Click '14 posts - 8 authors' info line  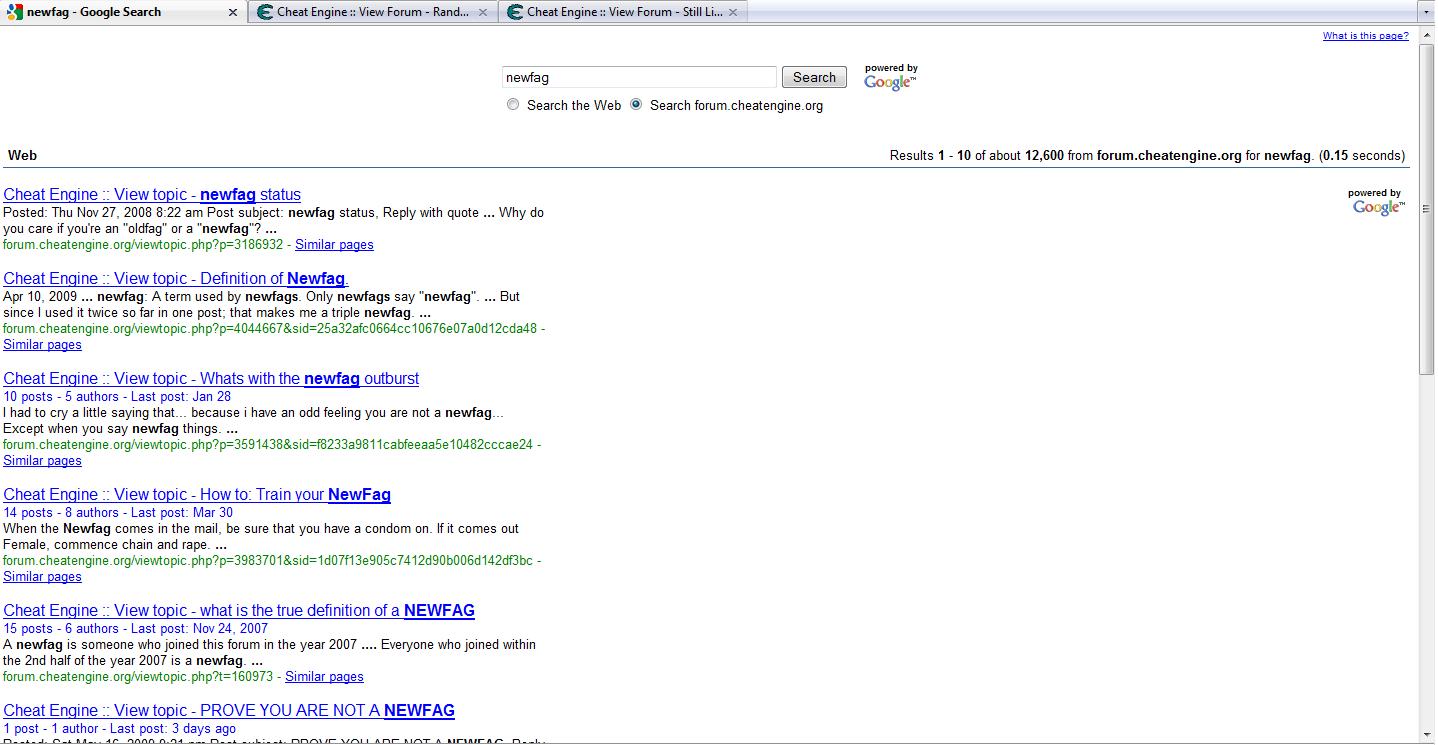point(118,513)
